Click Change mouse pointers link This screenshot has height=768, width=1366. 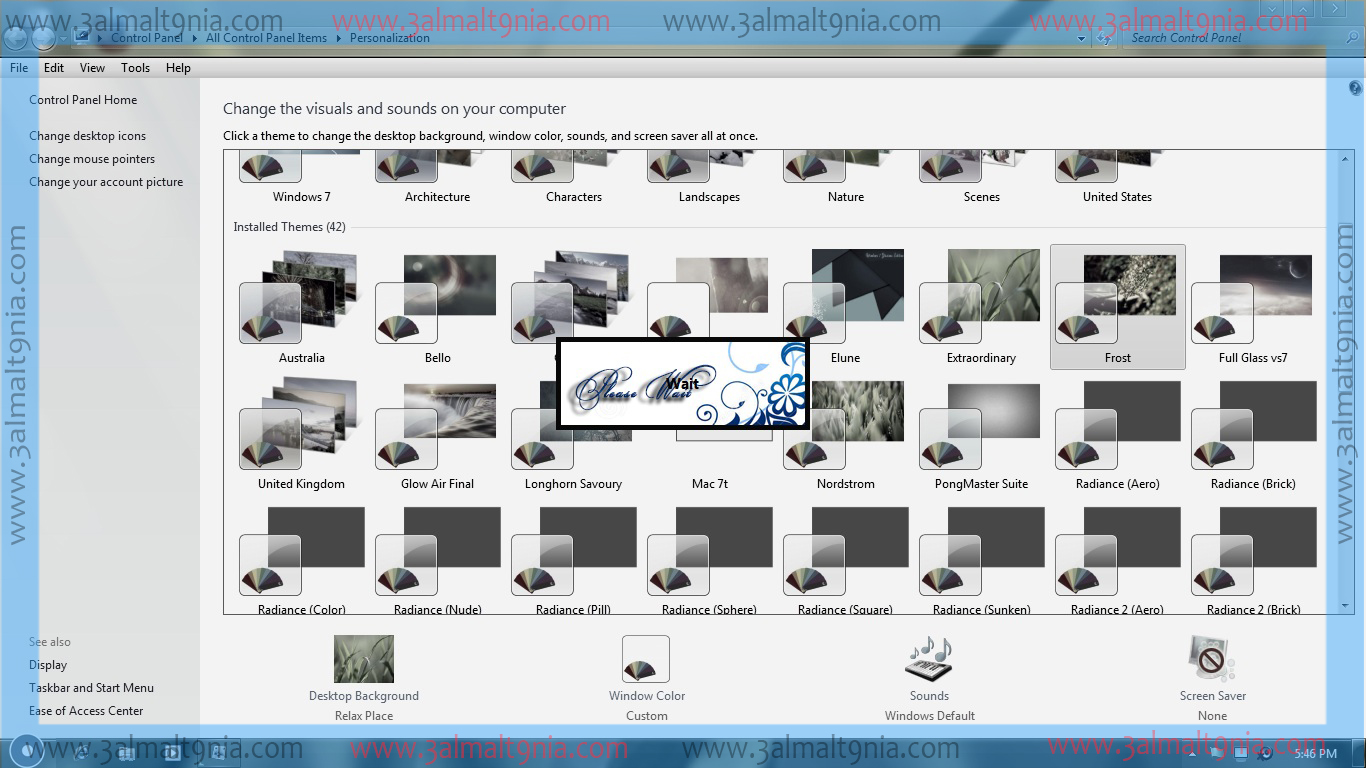pyautogui.click(x=92, y=159)
